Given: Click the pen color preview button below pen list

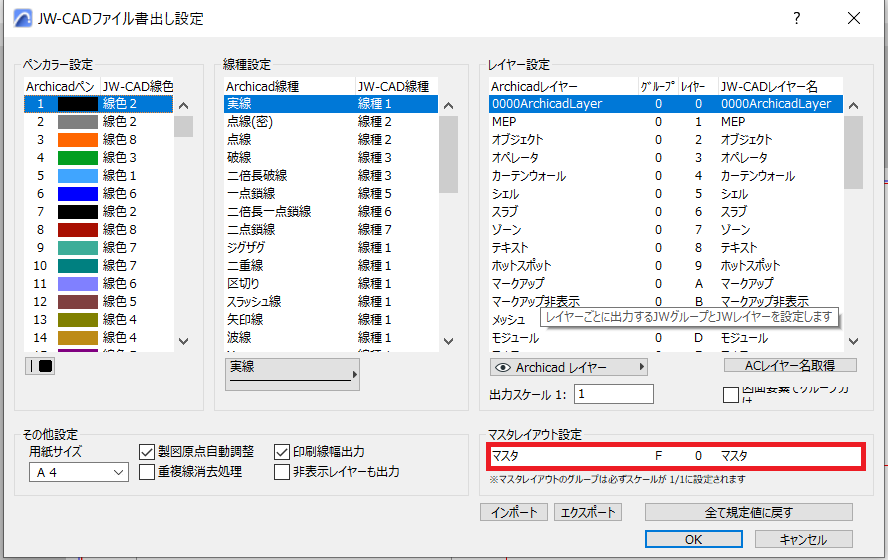Looking at the screenshot, I should tap(40, 366).
